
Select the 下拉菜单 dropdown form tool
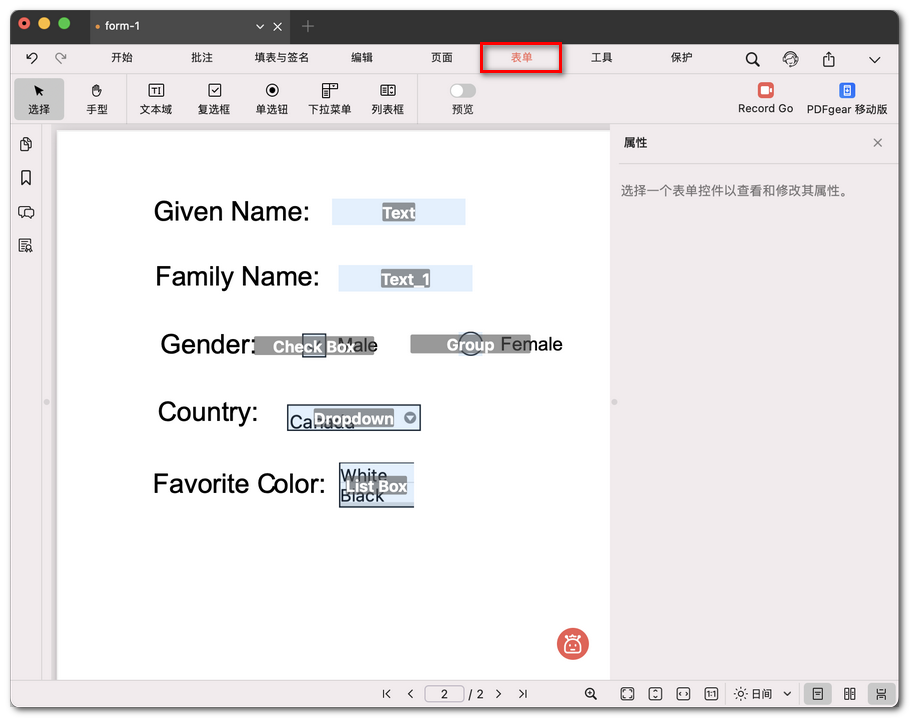click(x=329, y=99)
